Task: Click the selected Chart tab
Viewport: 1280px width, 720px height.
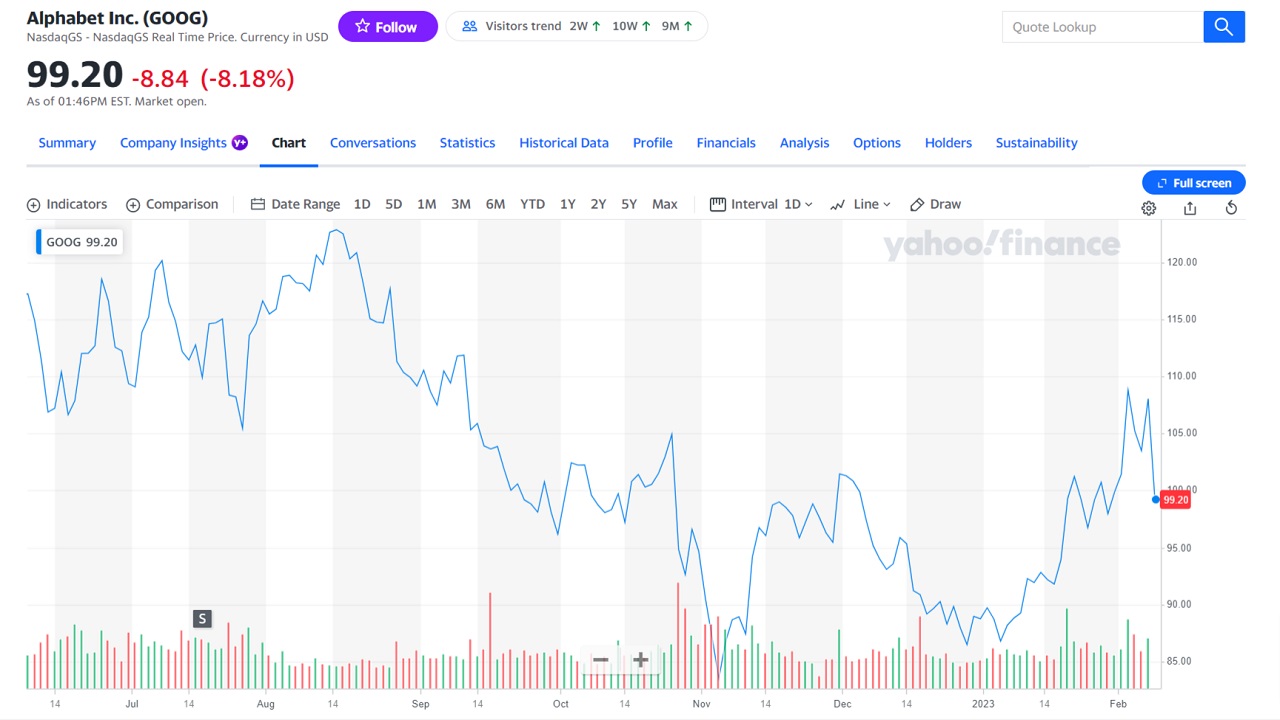Action: coord(289,143)
